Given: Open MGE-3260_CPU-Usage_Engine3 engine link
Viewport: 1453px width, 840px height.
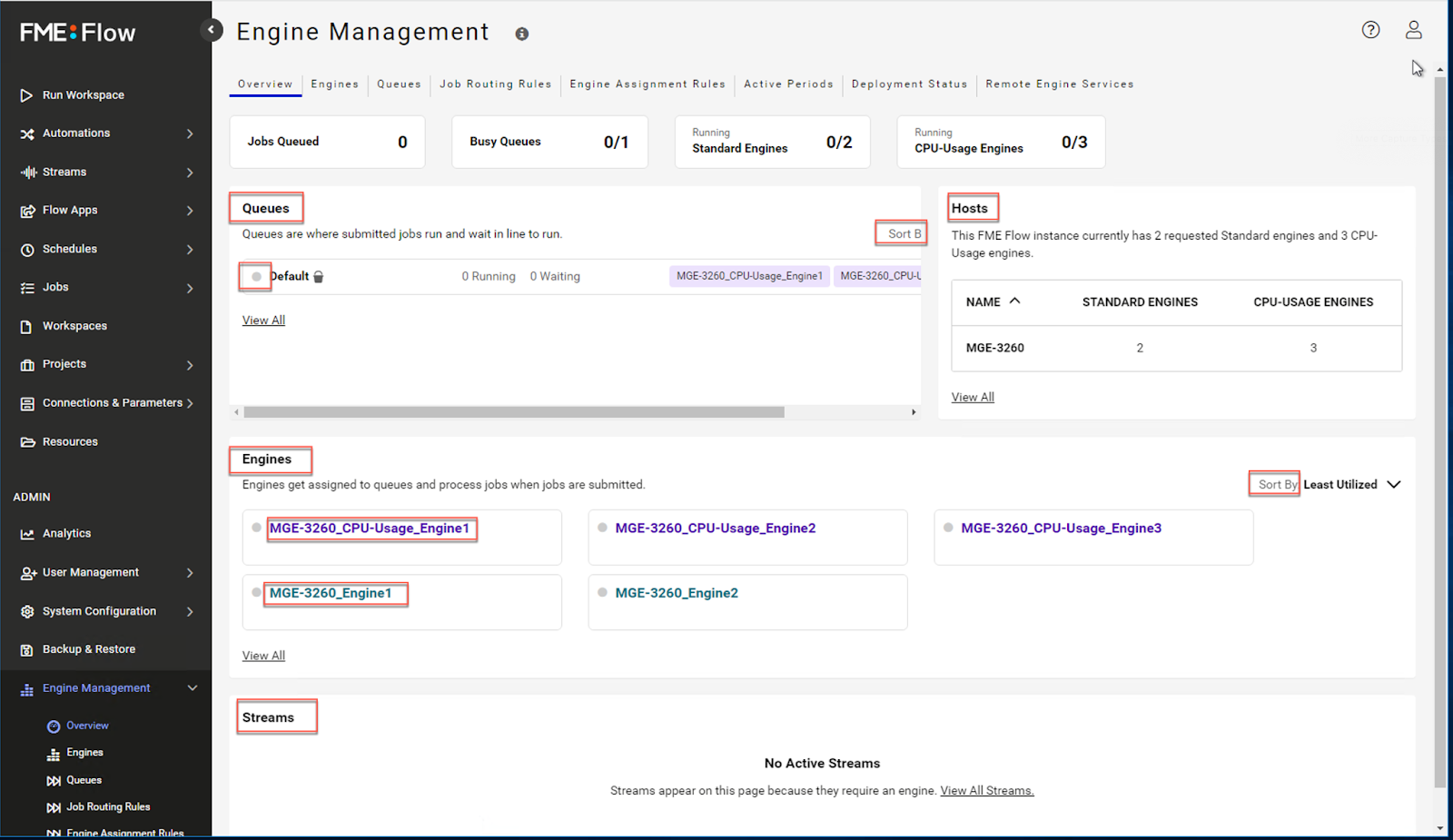Looking at the screenshot, I should [1062, 529].
